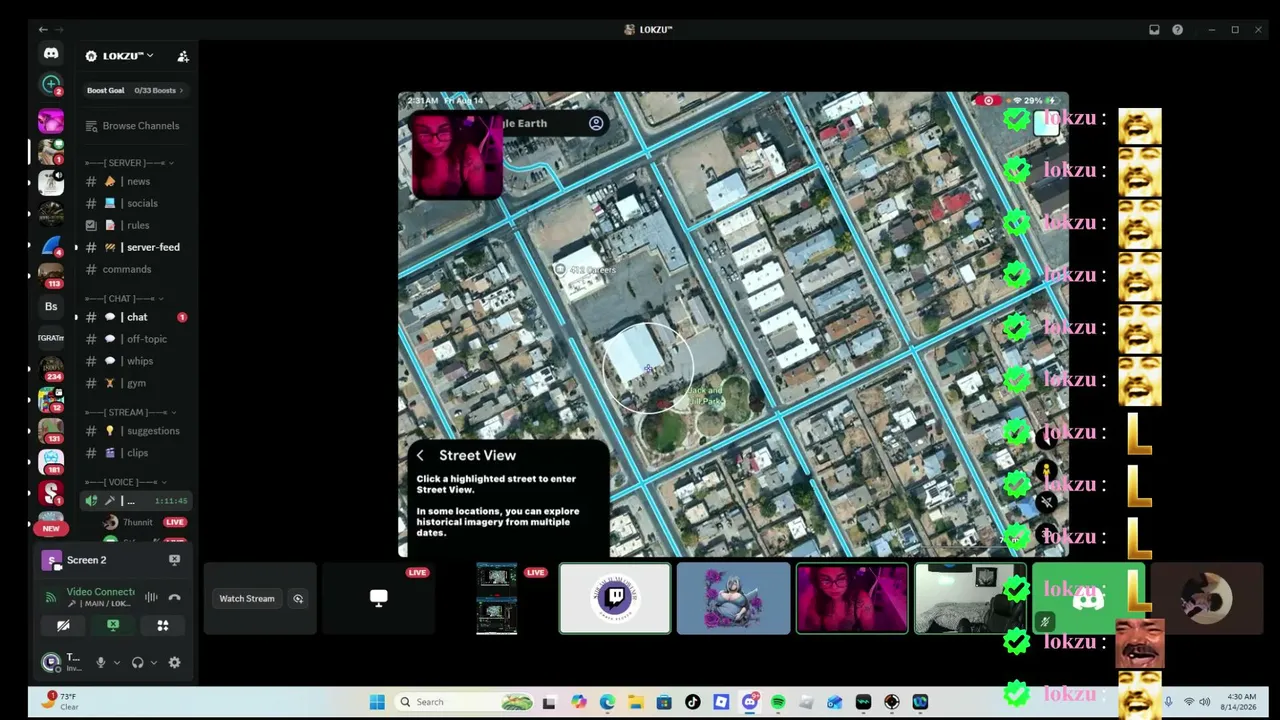Open TikTok from the taskbar
The height and width of the screenshot is (720, 1280).
(693, 702)
